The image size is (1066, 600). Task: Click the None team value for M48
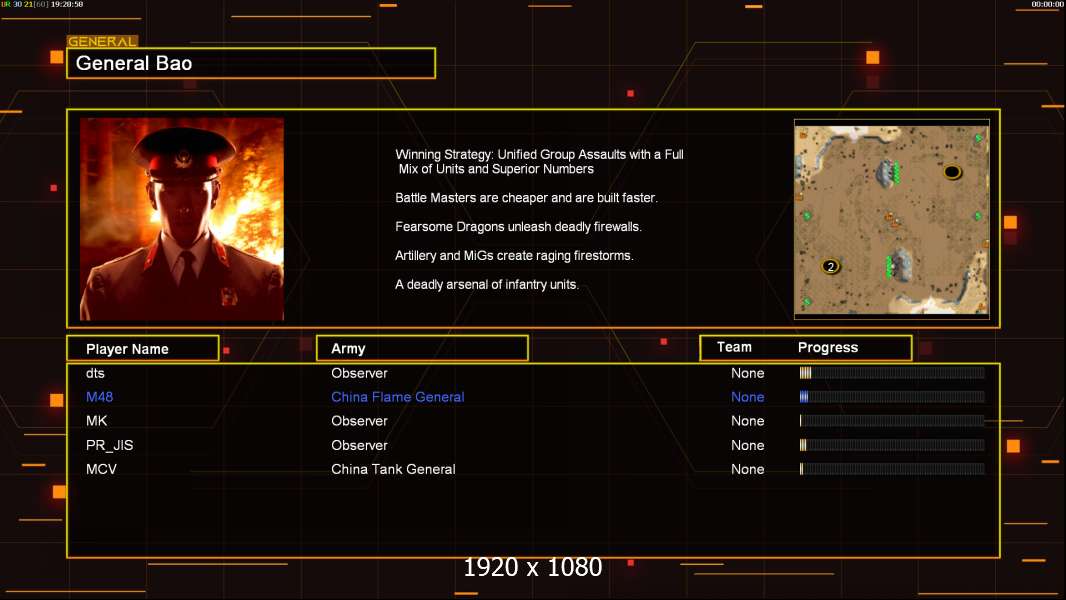tap(747, 397)
